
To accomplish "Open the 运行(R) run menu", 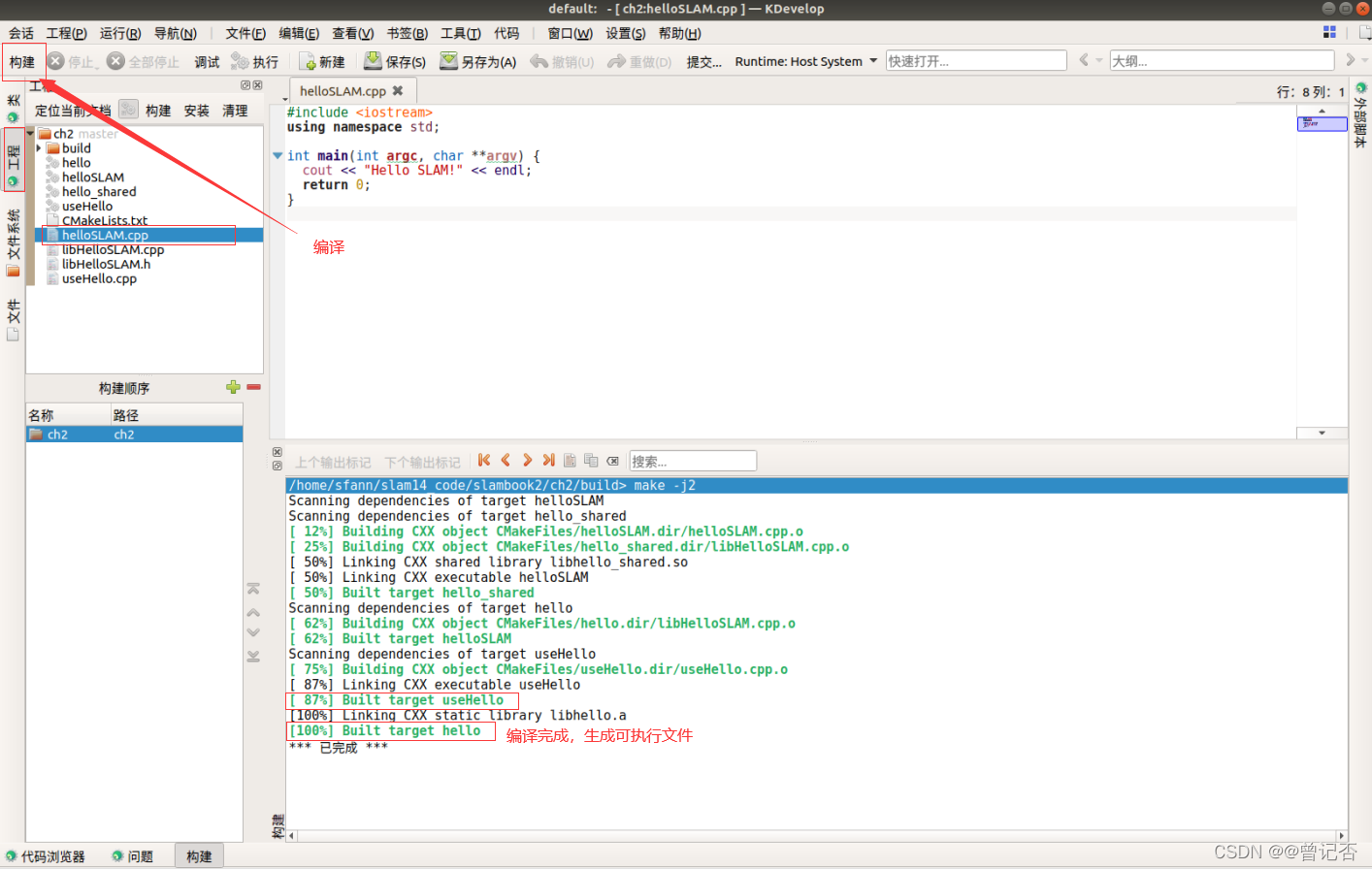I will (120, 33).
